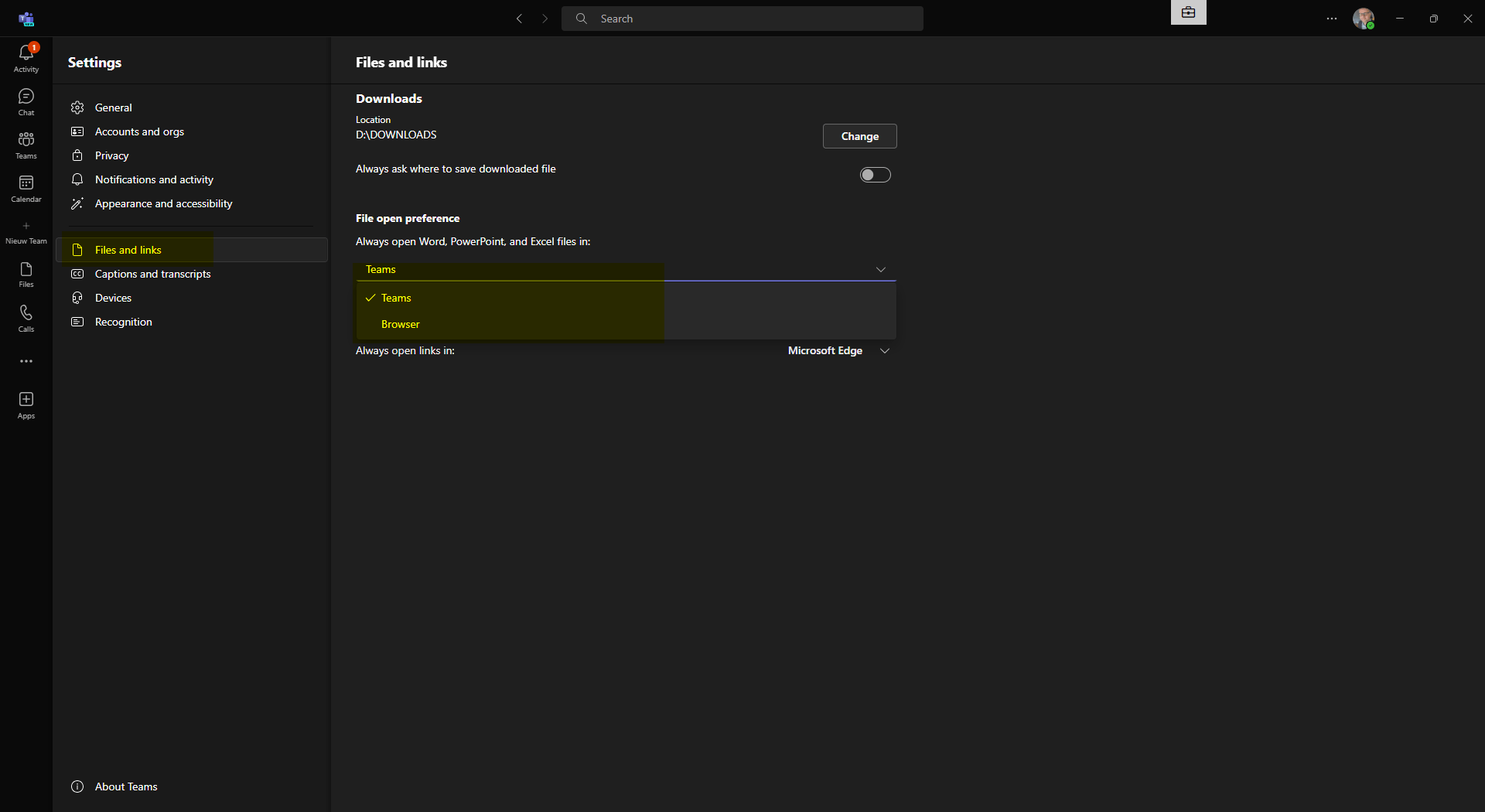Open the Files section
Screen dimensions: 1485x812
point(26,275)
